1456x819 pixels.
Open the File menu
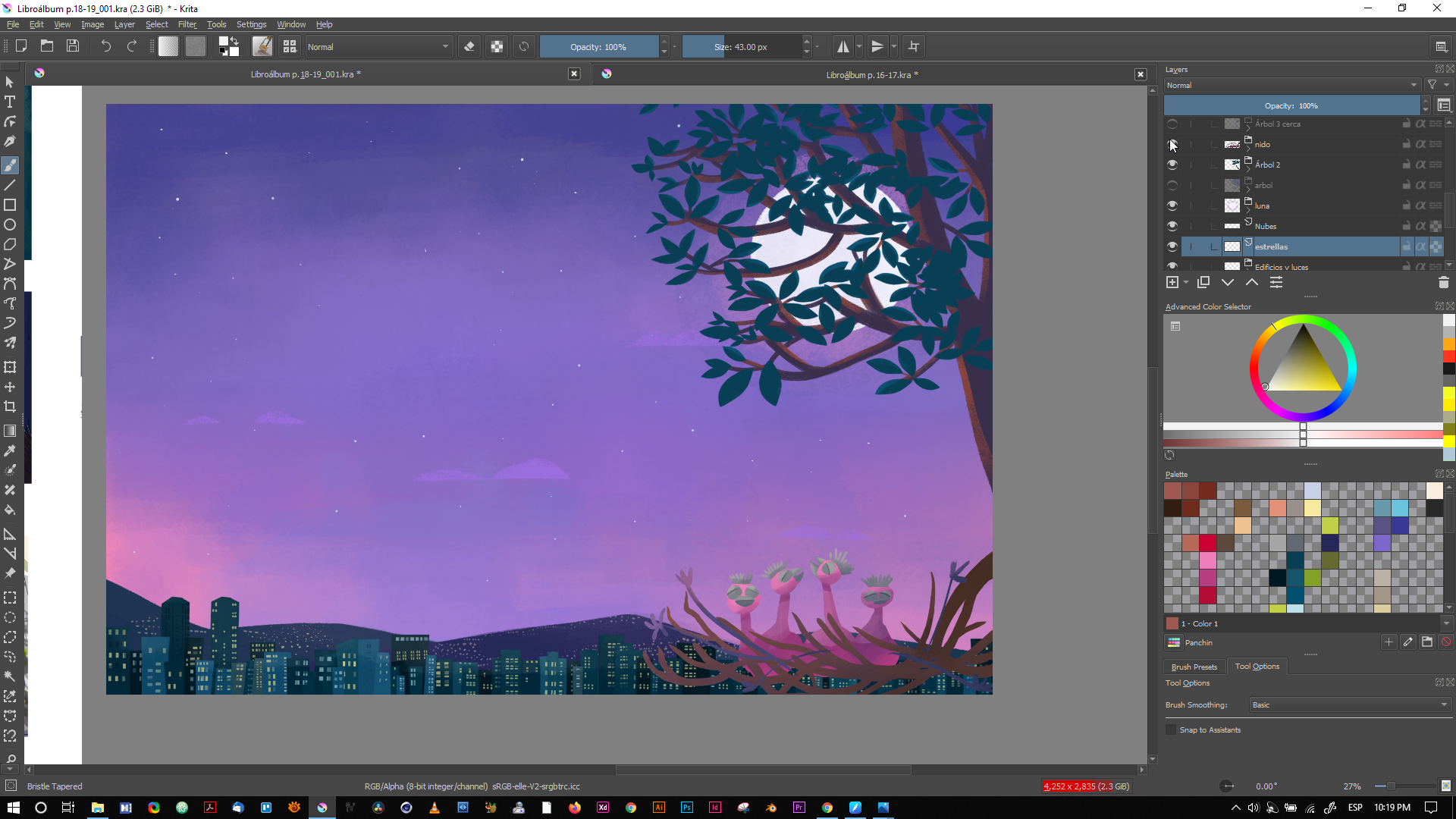13,24
